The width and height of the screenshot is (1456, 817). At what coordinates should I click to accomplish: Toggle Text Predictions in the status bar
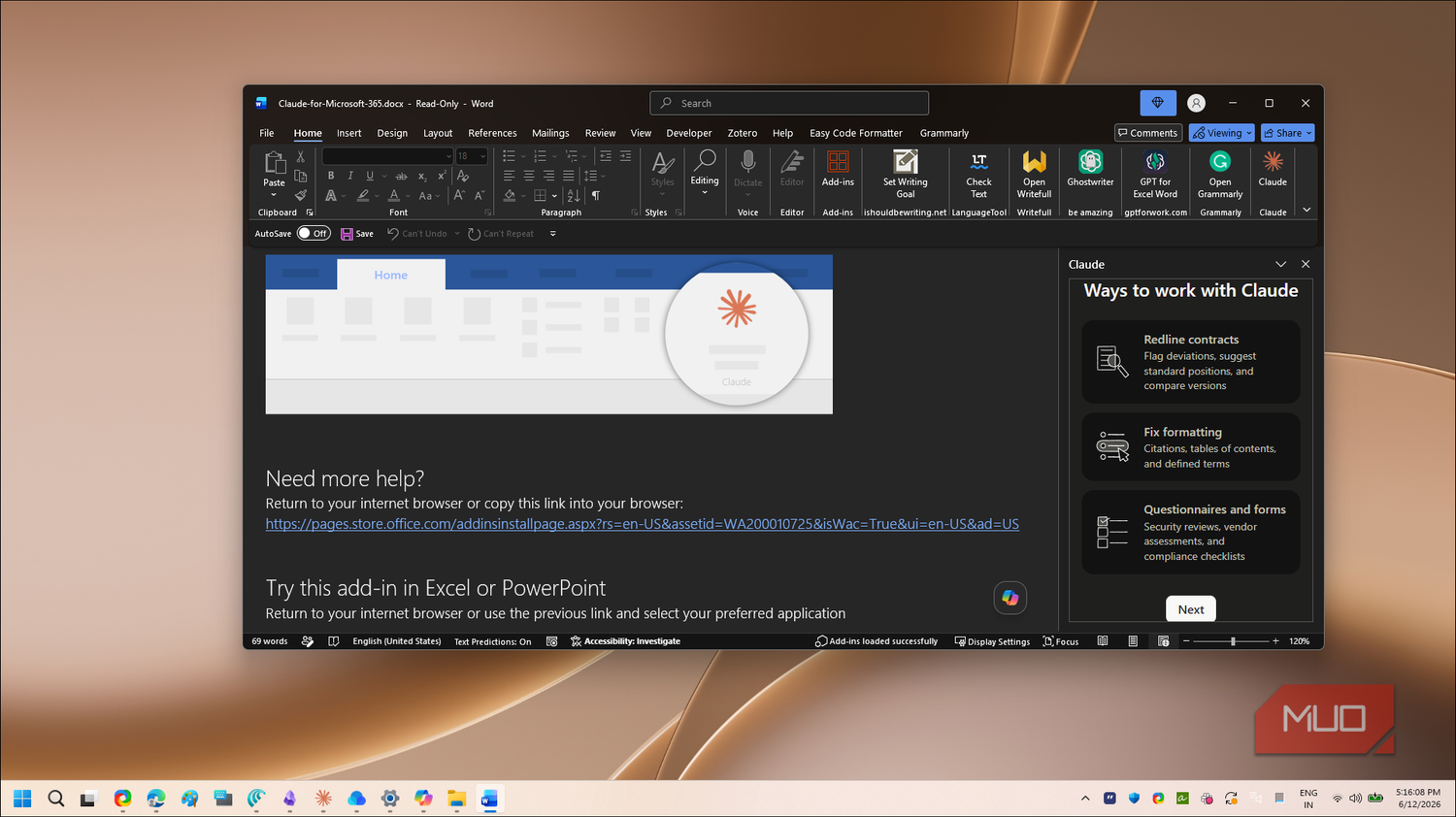pyautogui.click(x=492, y=641)
